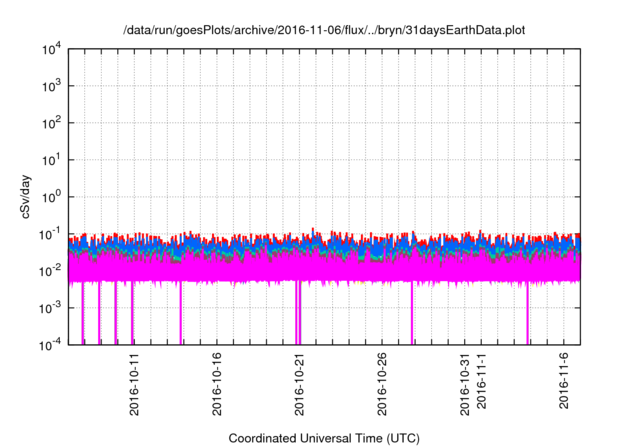The height and width of the screenshot is (448, 640).
Task: Click the 10^1 y-axis tick label
Action: [51, 160]
